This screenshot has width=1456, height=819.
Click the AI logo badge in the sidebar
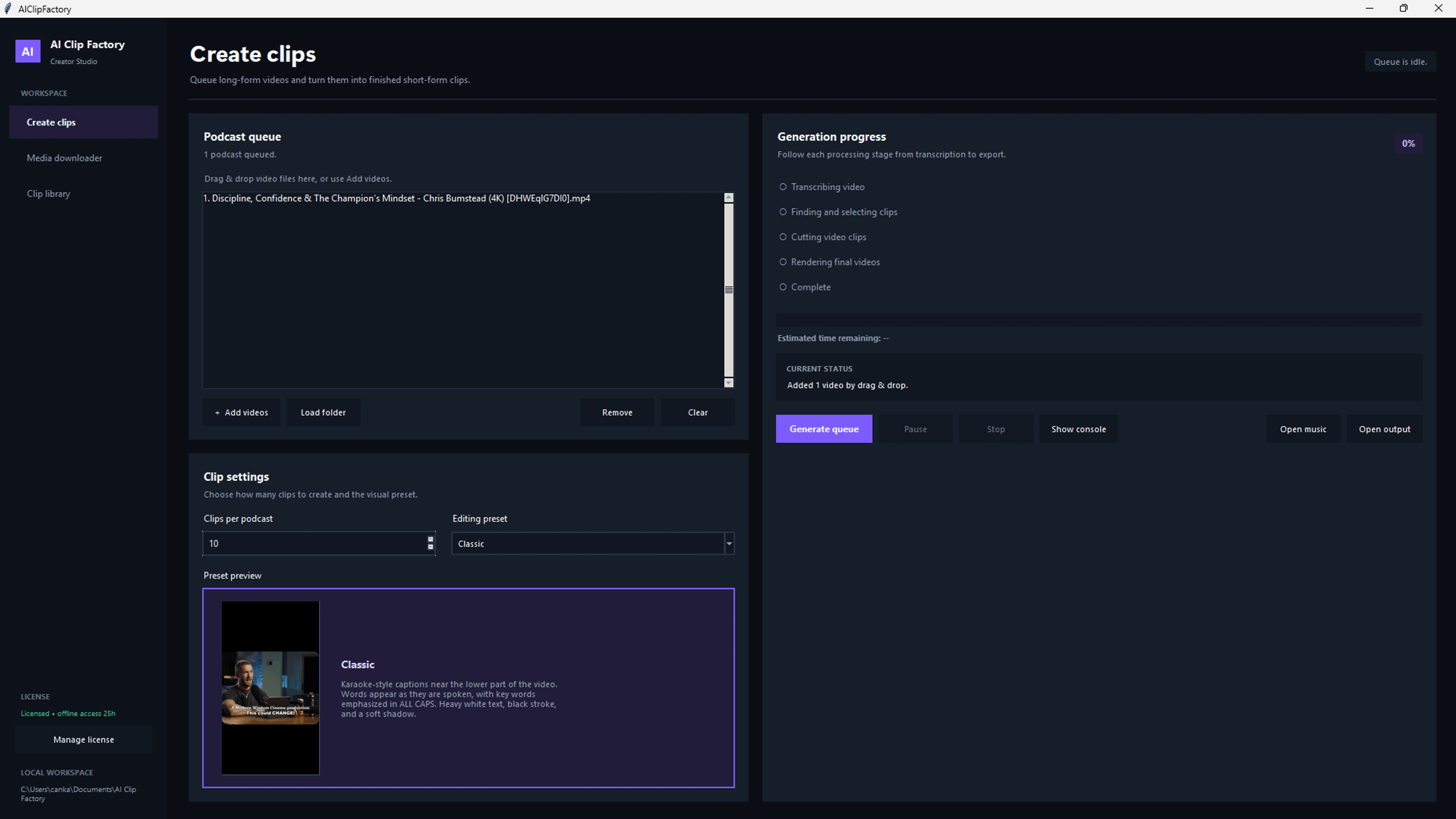[28, 51]
